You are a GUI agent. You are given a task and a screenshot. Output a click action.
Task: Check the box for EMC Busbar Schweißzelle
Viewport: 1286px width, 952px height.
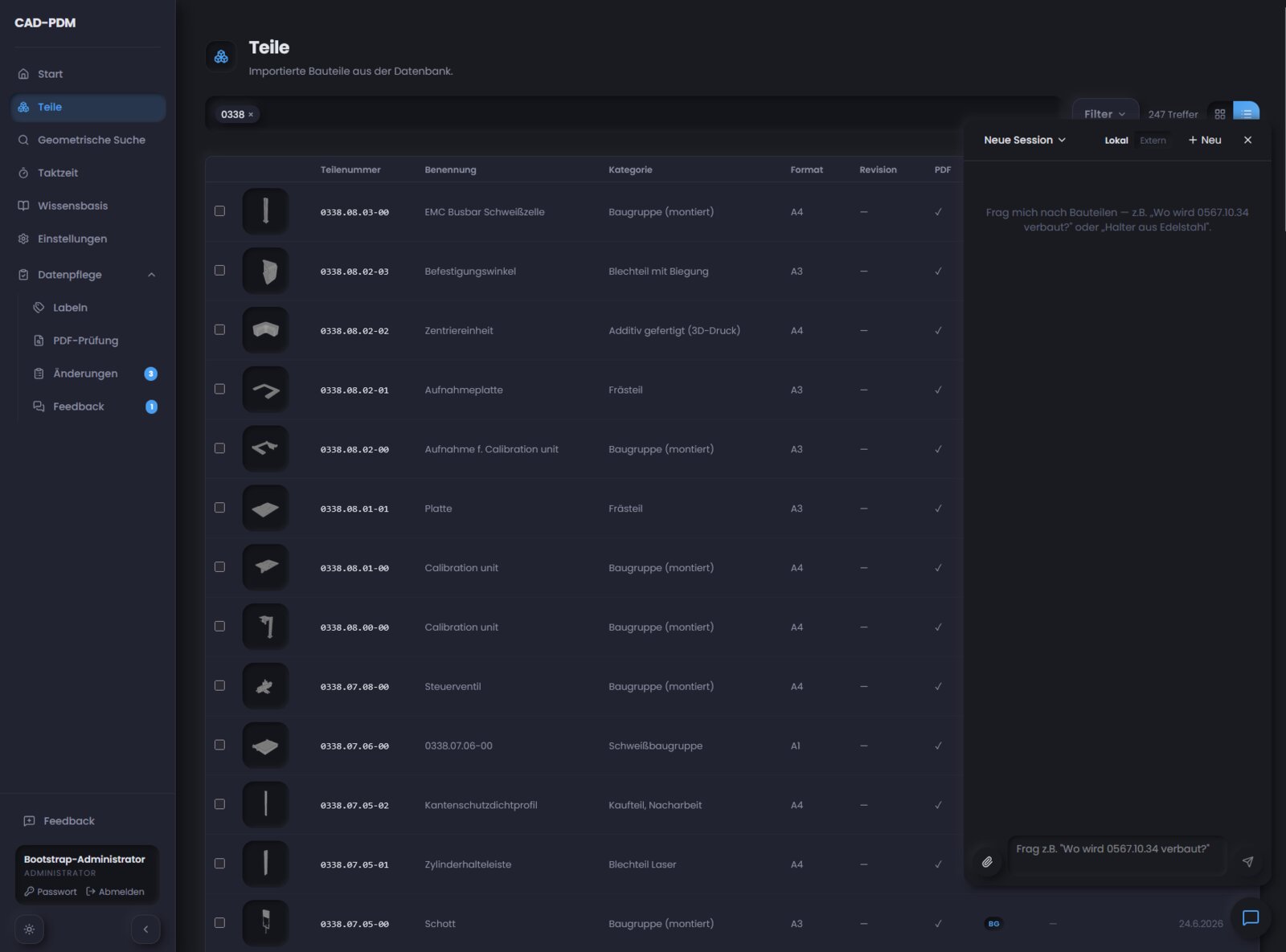point(219,211)
